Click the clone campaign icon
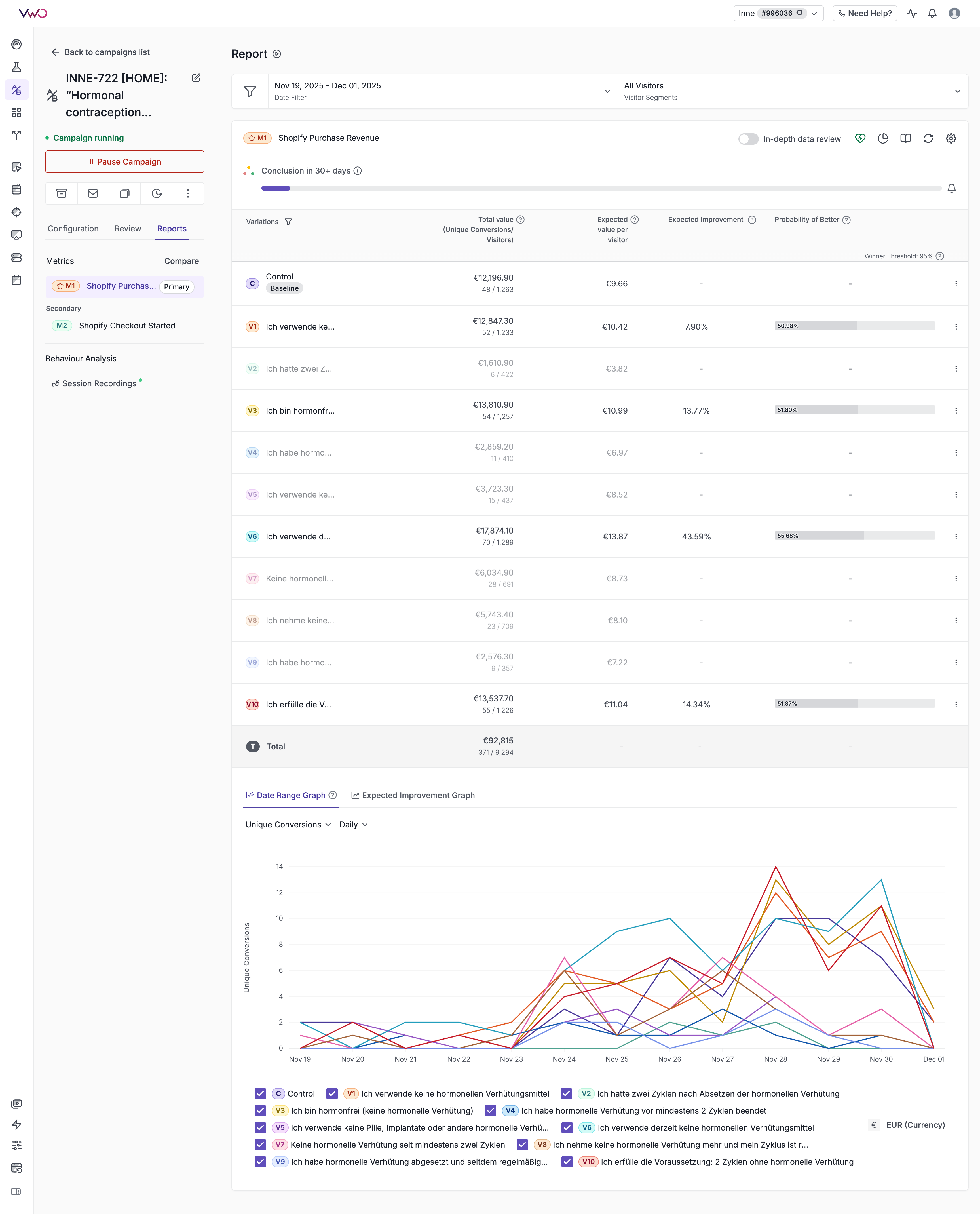Screen dimensions: 980x1214 (x=125, y=194)
